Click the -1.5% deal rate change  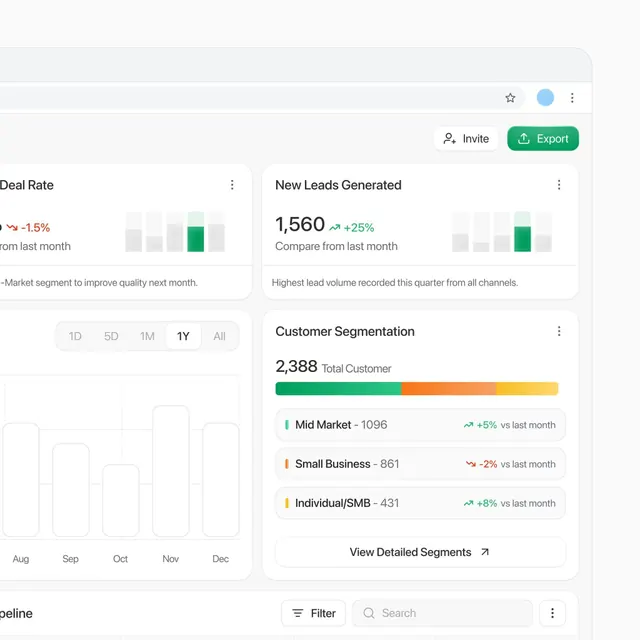pyautogui.click(x=28, y=228)
